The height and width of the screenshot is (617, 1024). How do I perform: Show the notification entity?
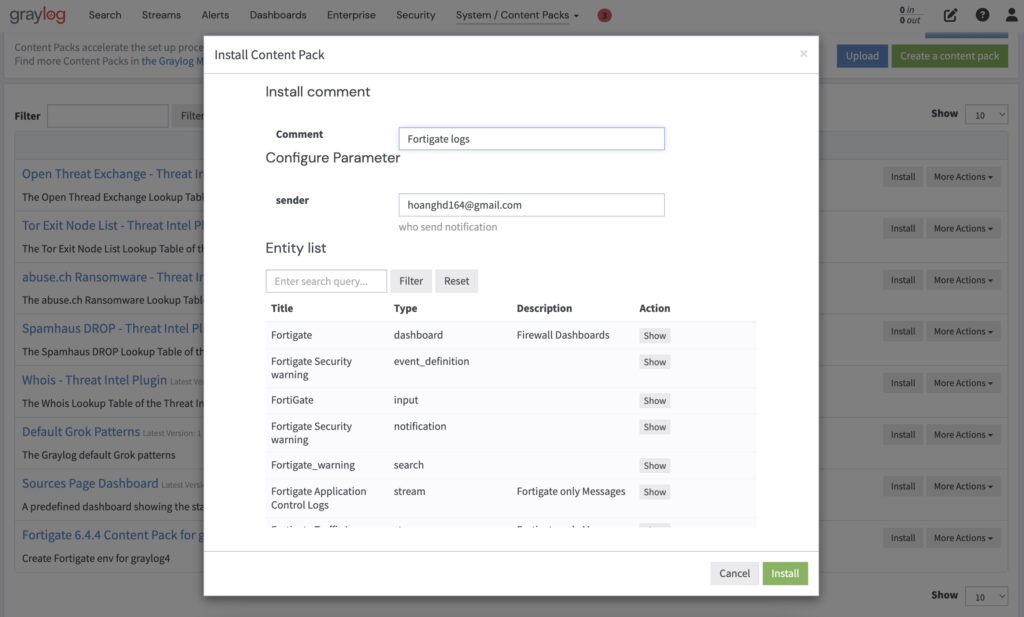tap(654, 427)
